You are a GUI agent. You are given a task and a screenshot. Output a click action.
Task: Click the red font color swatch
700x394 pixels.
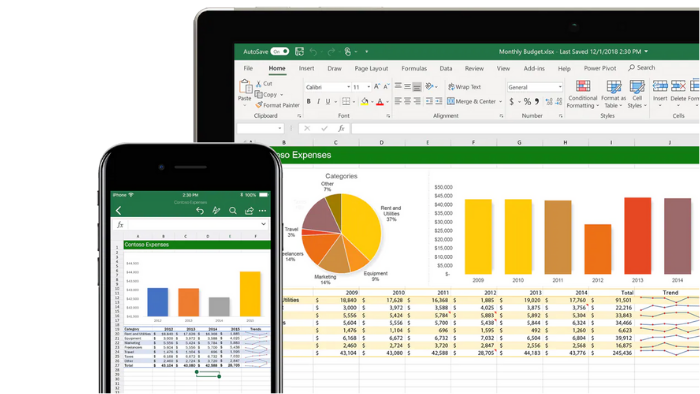(380, 102)
